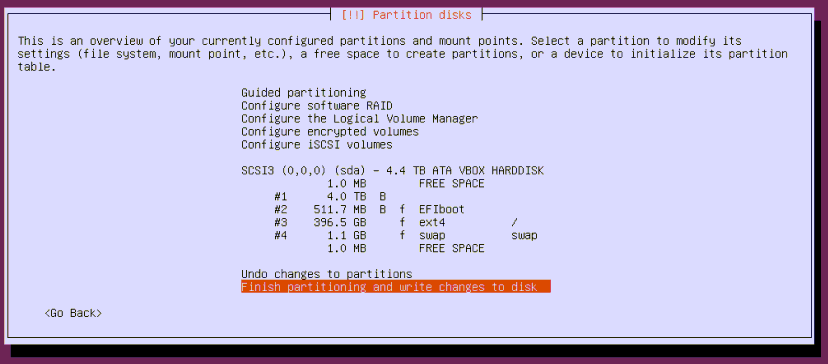Choose Undo changes to partitions

[x=326, y=274]
